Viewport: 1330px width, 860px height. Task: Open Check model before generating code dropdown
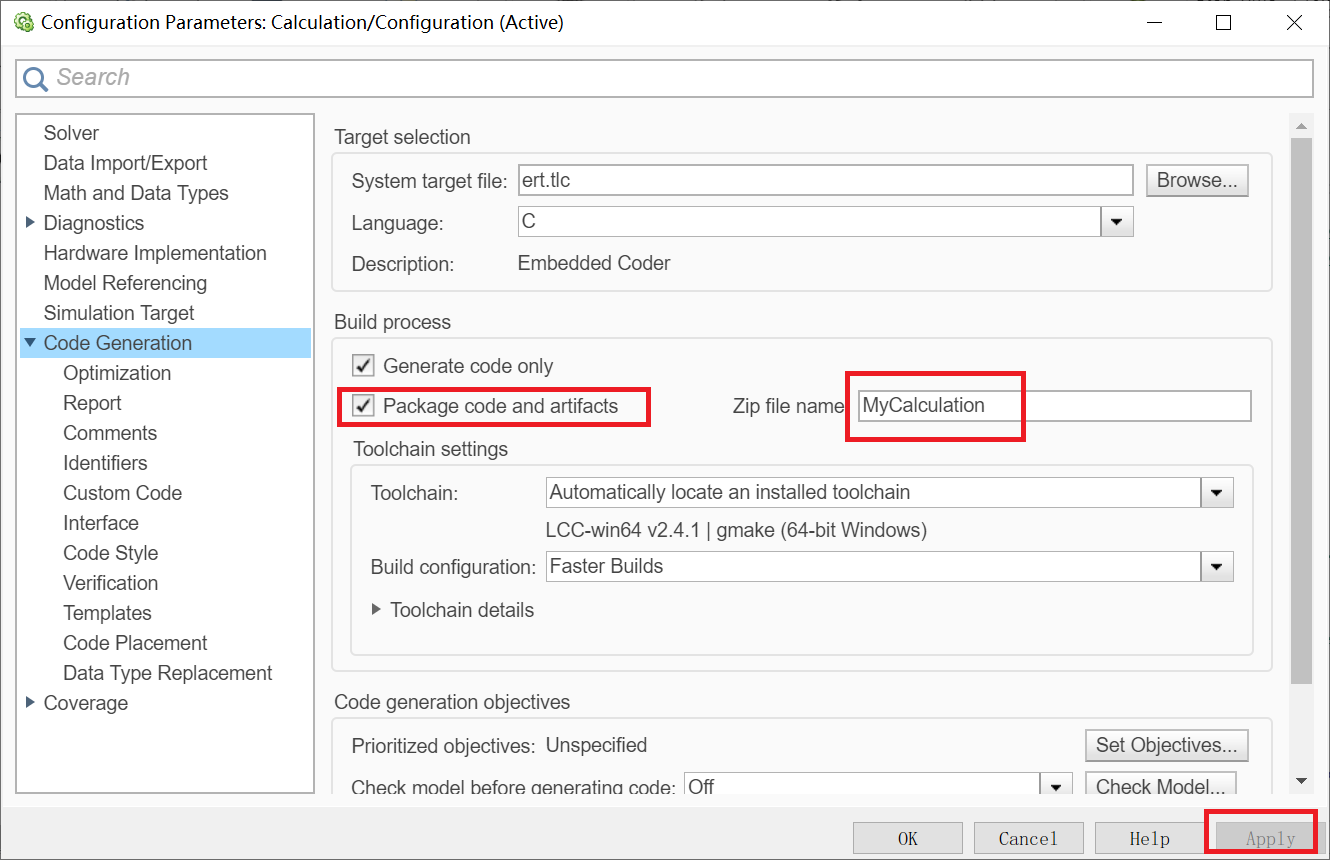(x=1056, y=786)
